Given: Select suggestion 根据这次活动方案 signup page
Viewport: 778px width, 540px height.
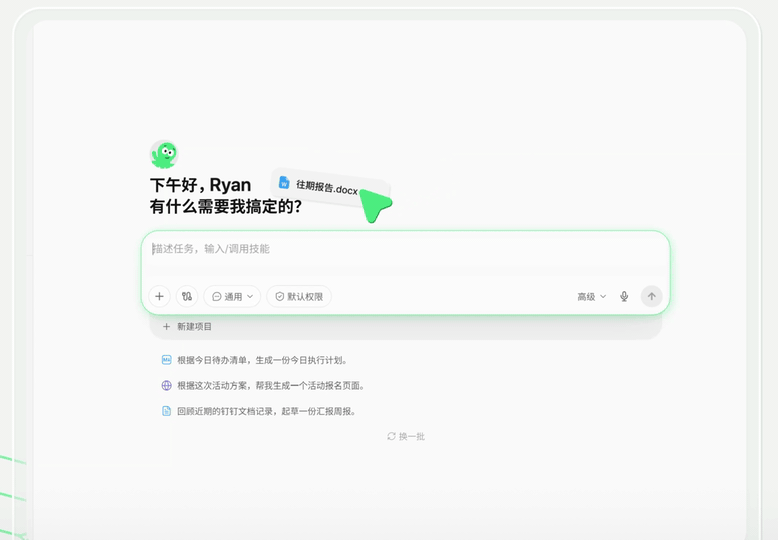Looking at the screenshot, I should click(x=263, y=386).
